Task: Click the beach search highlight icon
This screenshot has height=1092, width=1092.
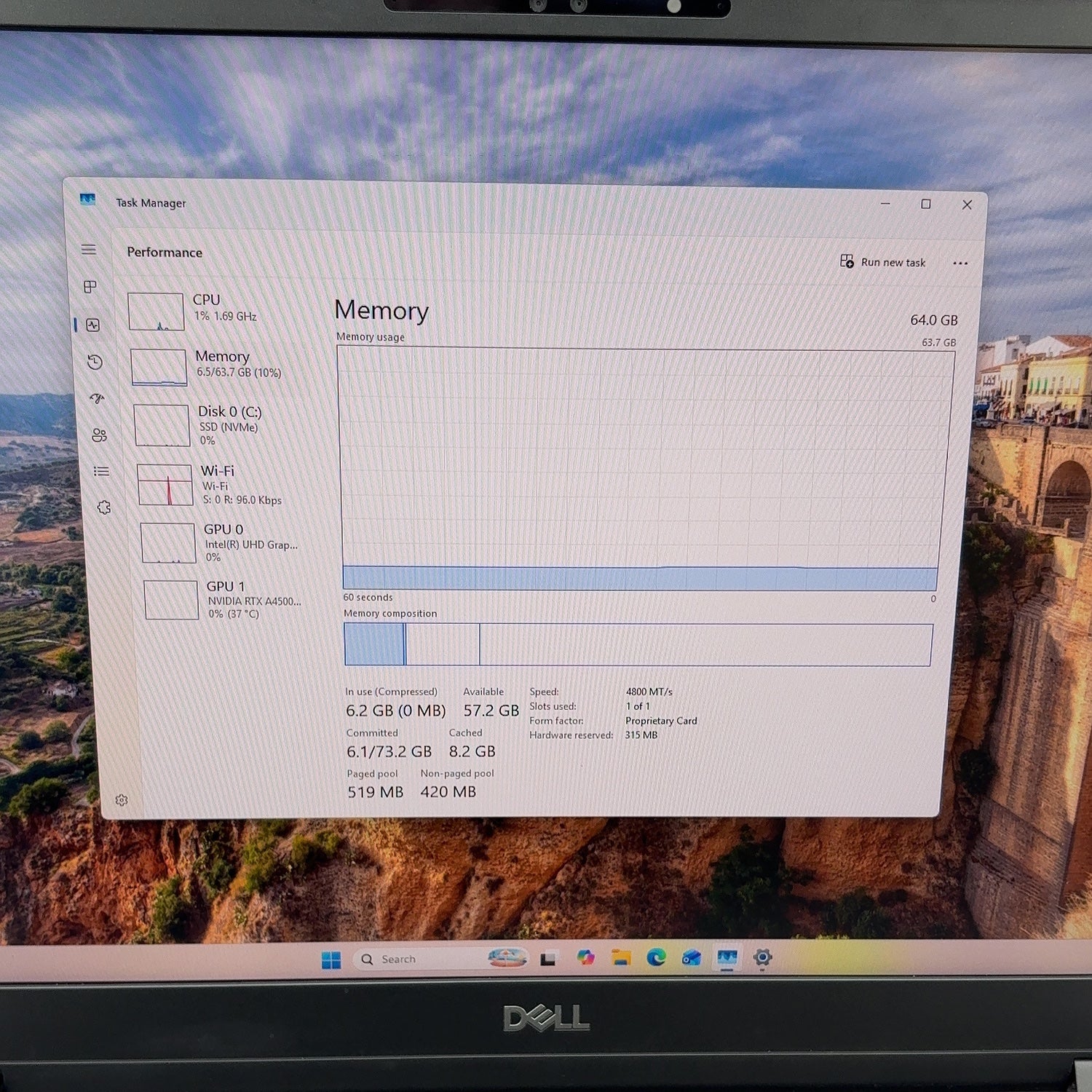Action: click(x=507, y=957)
